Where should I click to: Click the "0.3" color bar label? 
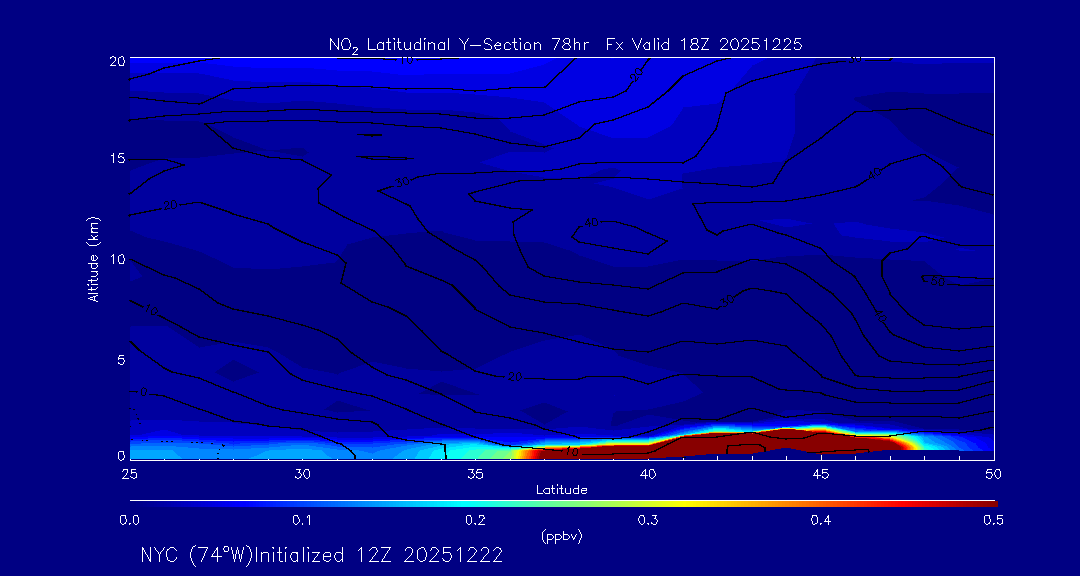pyautogui.click(x=648, y=521)
